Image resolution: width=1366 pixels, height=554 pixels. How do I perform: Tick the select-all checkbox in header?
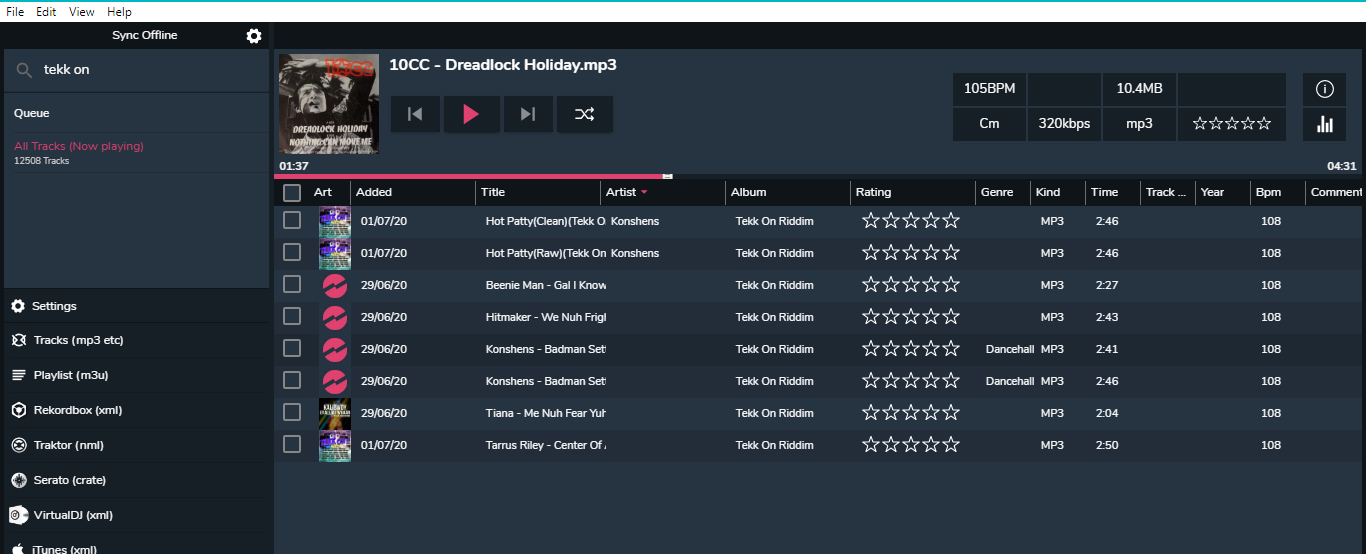click(292, 193)
